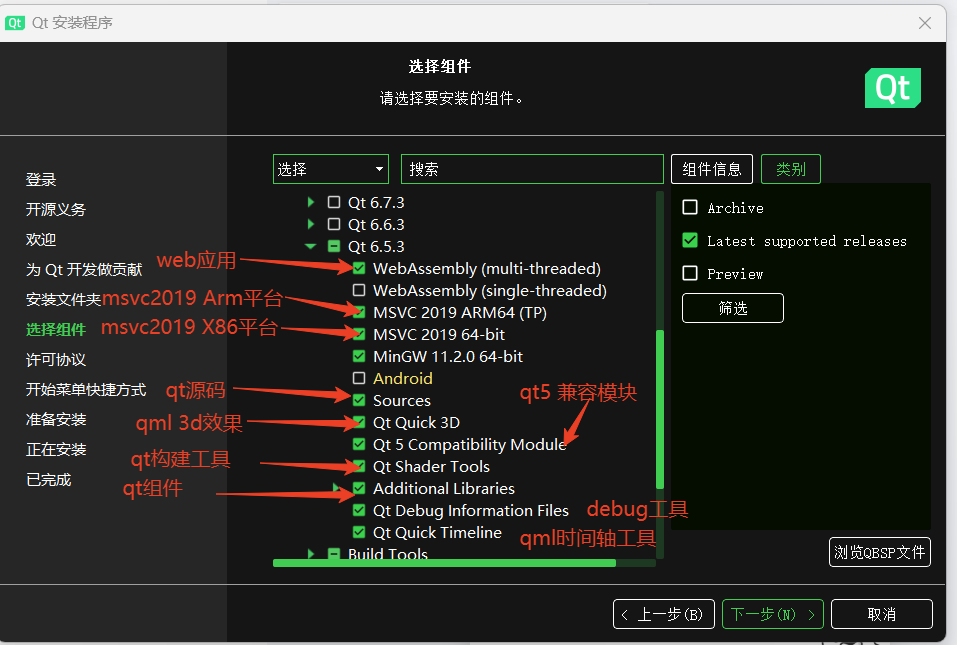Collapse the Qt 6.5.3 tree node
Viewport: 957px width, 645px height.
point(311,247)
